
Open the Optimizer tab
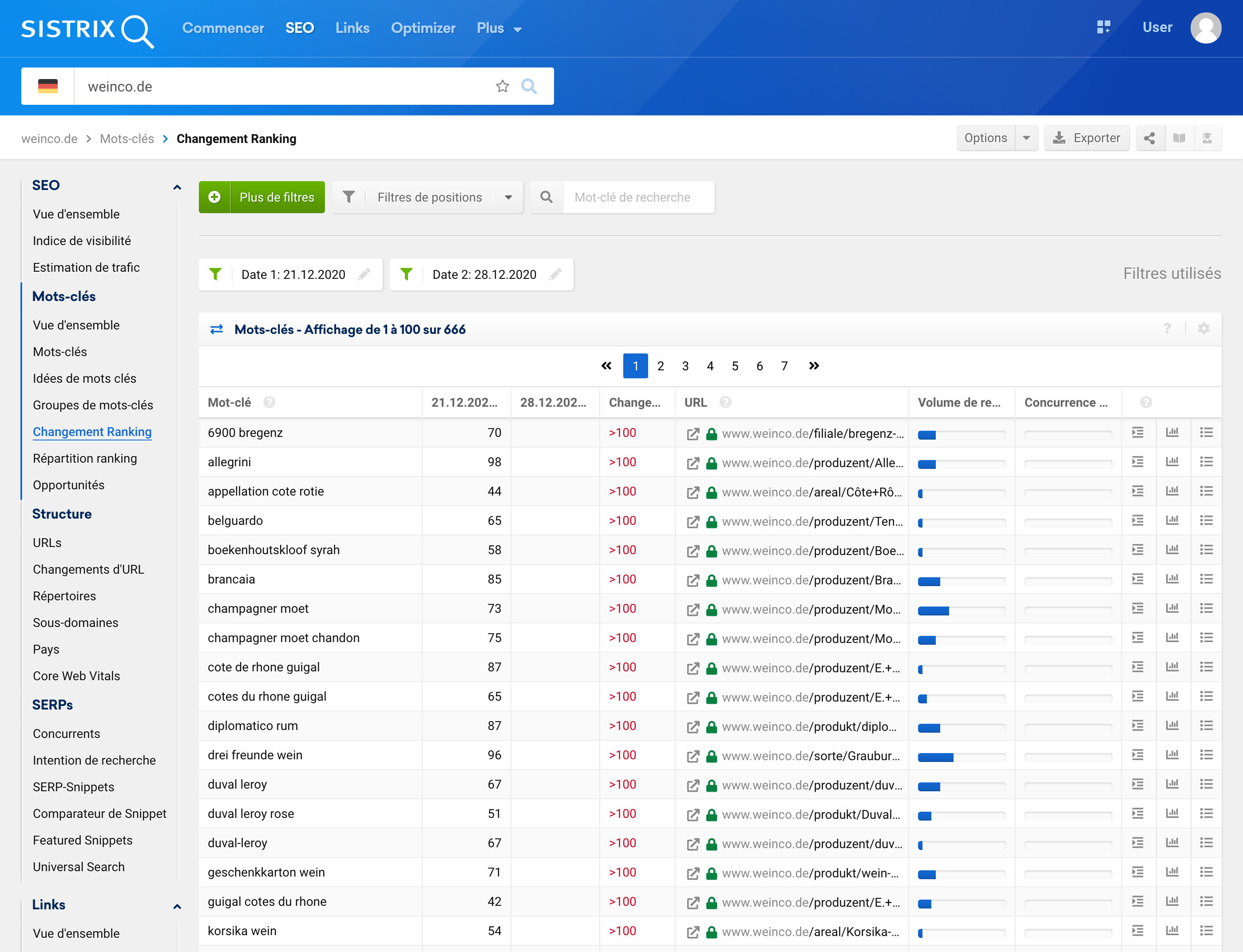(x=423, y=28)
